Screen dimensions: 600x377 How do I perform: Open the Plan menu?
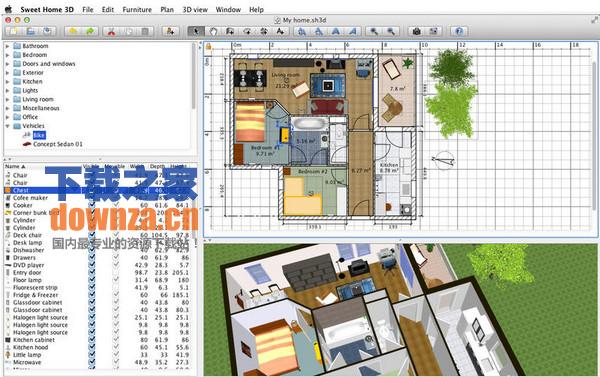[x=167, y=10]
